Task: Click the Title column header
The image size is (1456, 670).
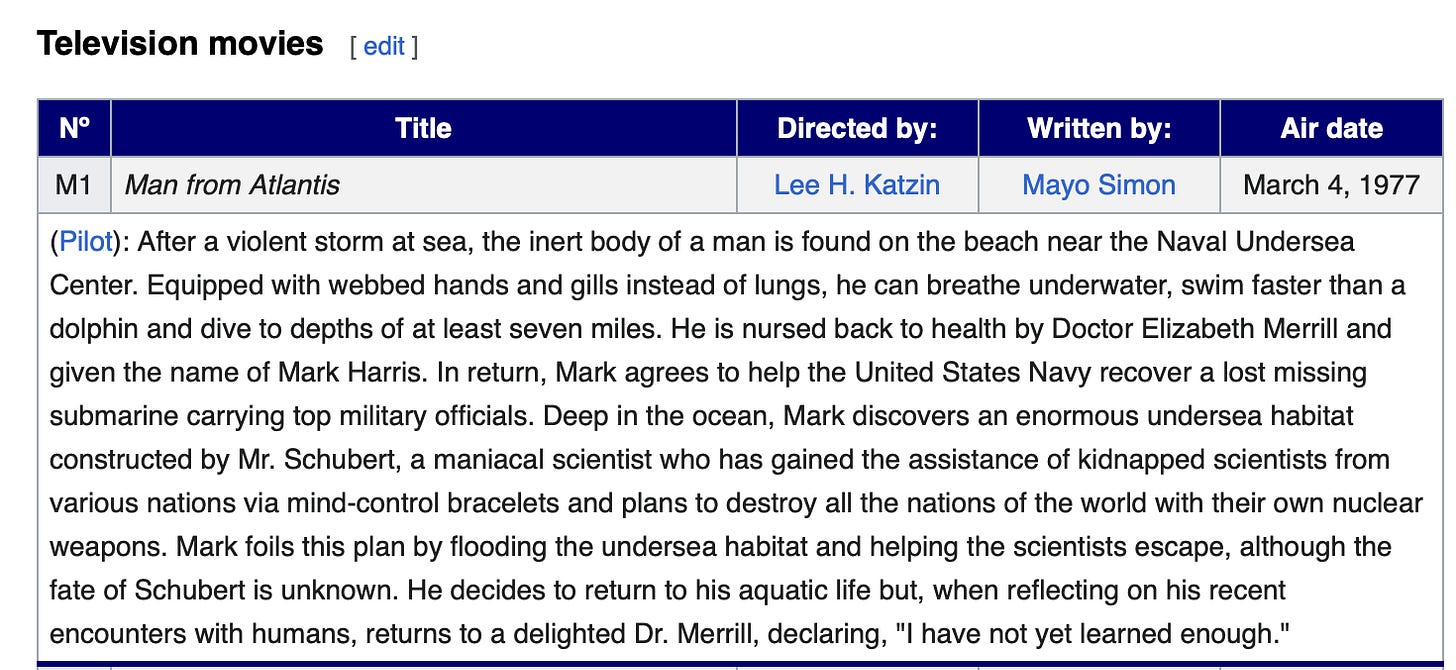Action: (423, 128)
